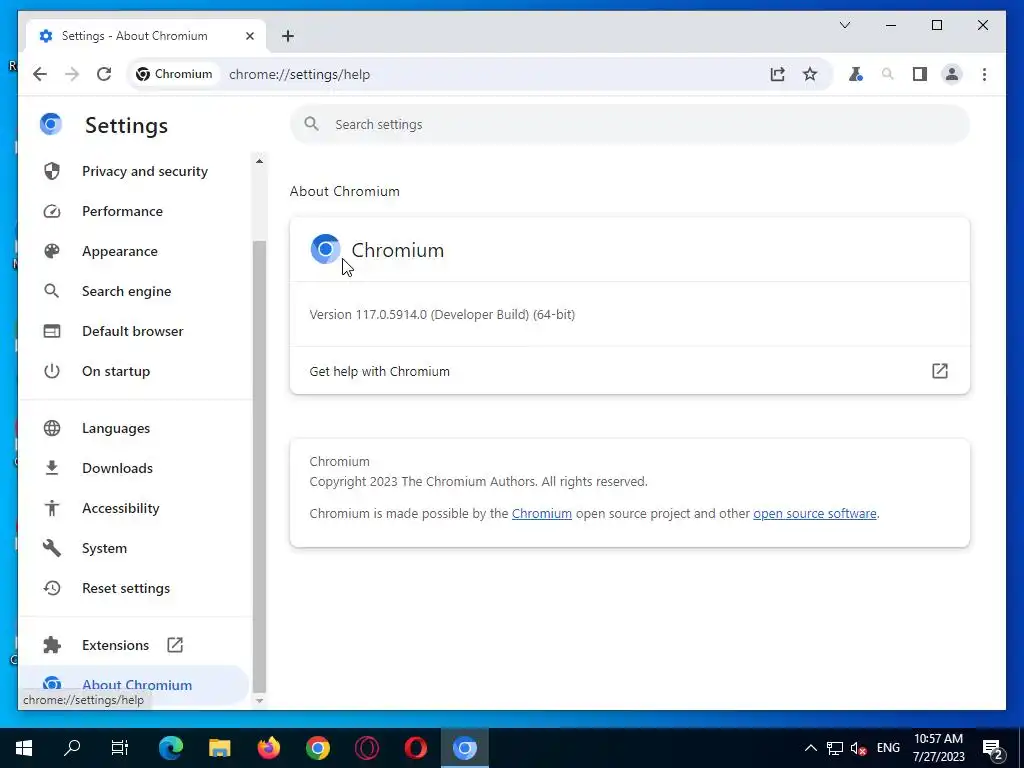
Task: Show hidden system tray icons
Action: [810, 748]
